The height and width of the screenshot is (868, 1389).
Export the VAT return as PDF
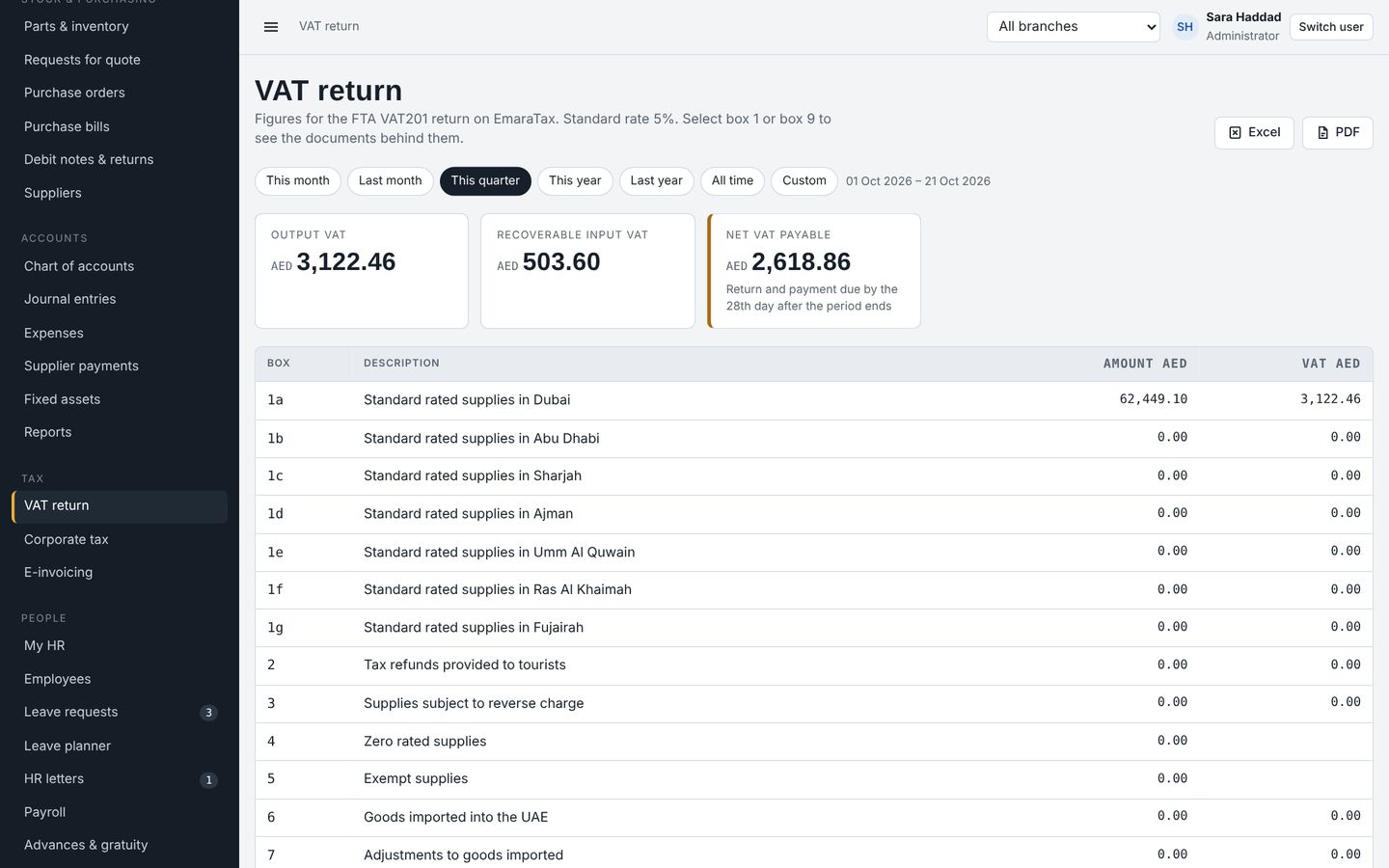pos(1338,133)
